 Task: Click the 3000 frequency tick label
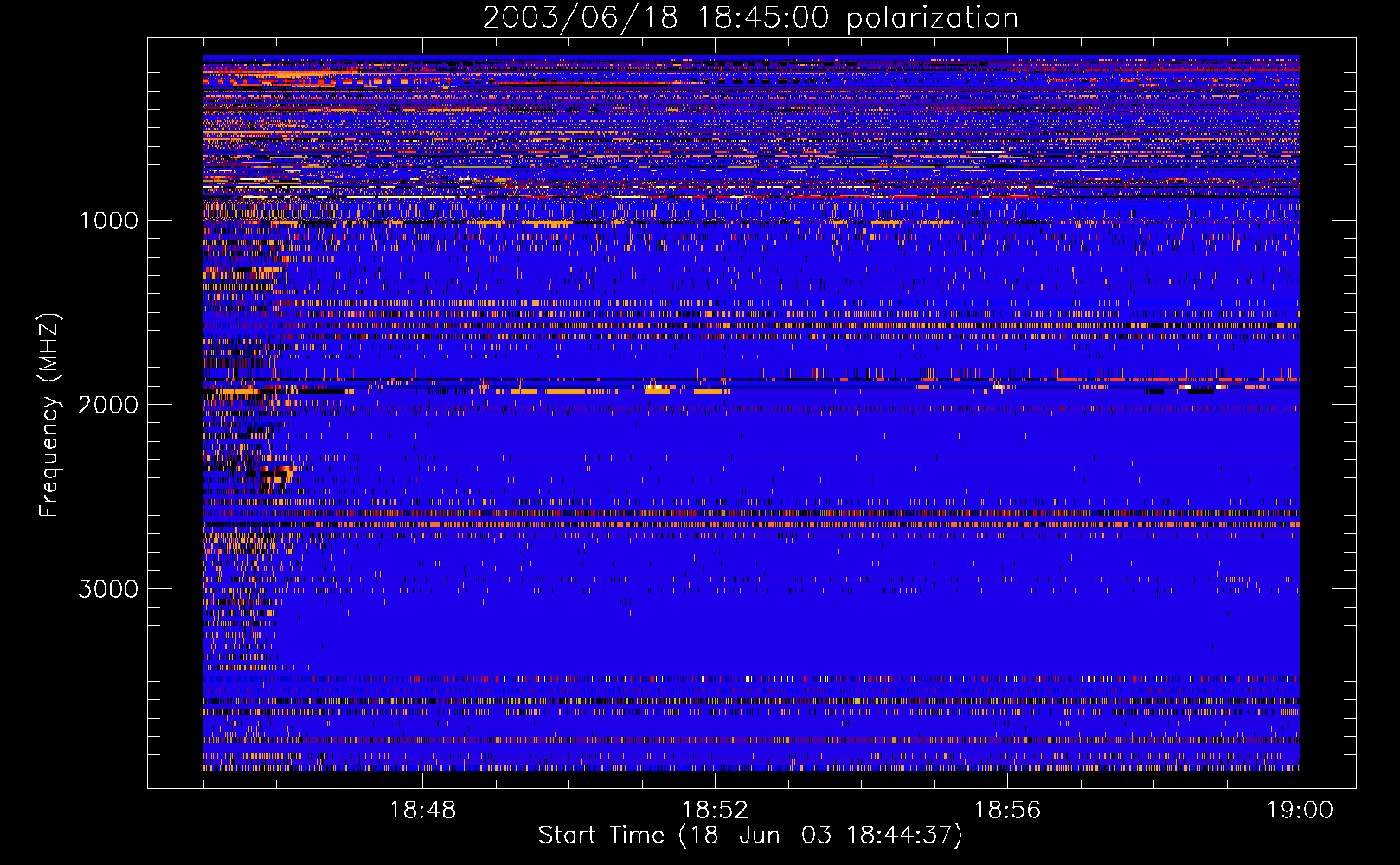point(109,589)
